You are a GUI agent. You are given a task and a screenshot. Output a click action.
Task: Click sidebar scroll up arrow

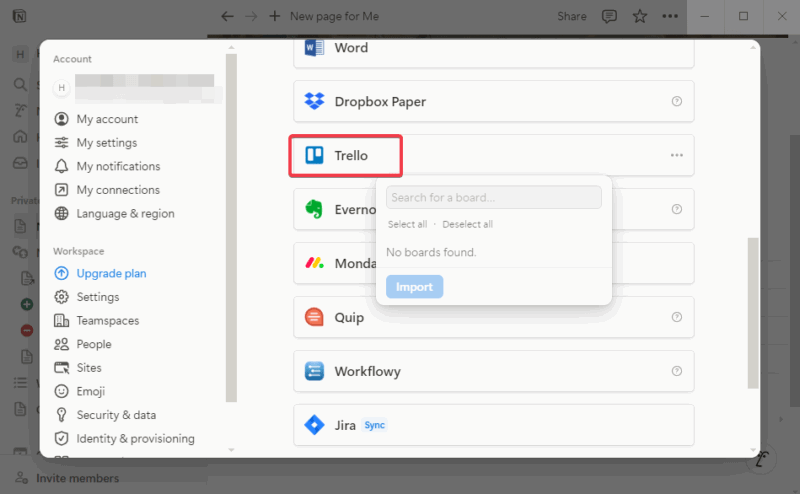(231, 47)
